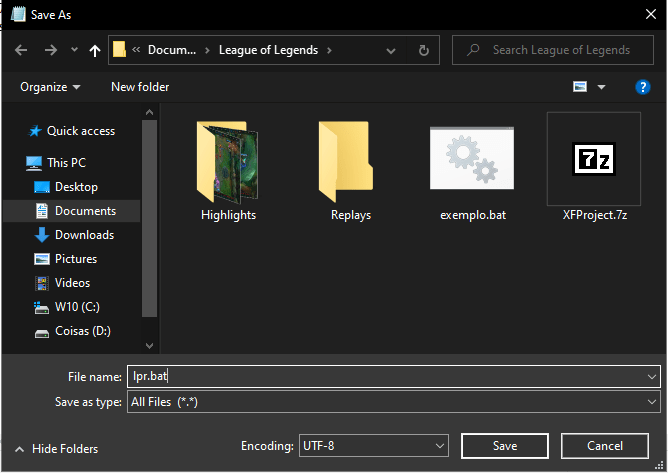Viewport: 668px width, 473px height.
Task: Go forward with the right arrow
Action: coord(51,50)
